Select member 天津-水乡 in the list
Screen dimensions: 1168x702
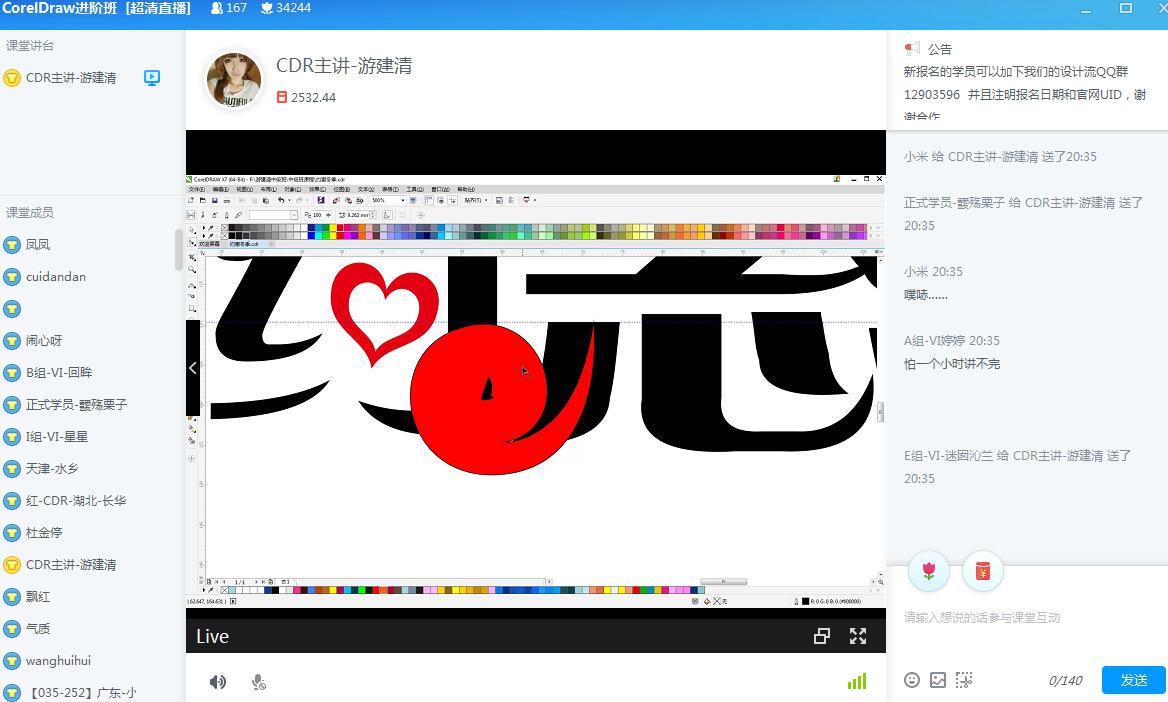coord(52,469)
